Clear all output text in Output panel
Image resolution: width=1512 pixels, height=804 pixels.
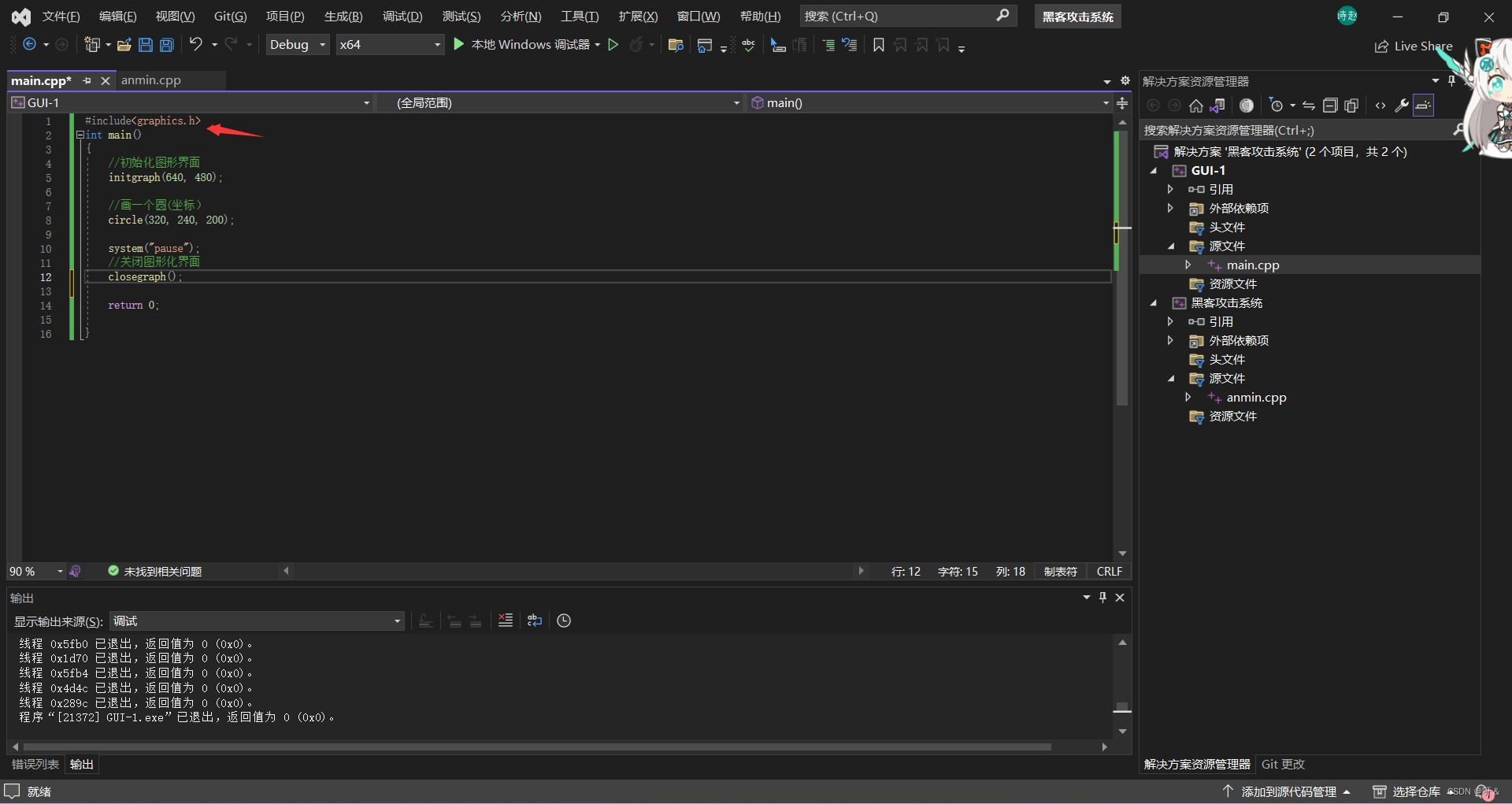[x=506, y=621]
